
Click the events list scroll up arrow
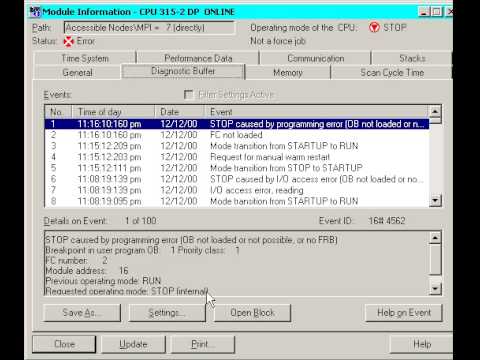435,112
